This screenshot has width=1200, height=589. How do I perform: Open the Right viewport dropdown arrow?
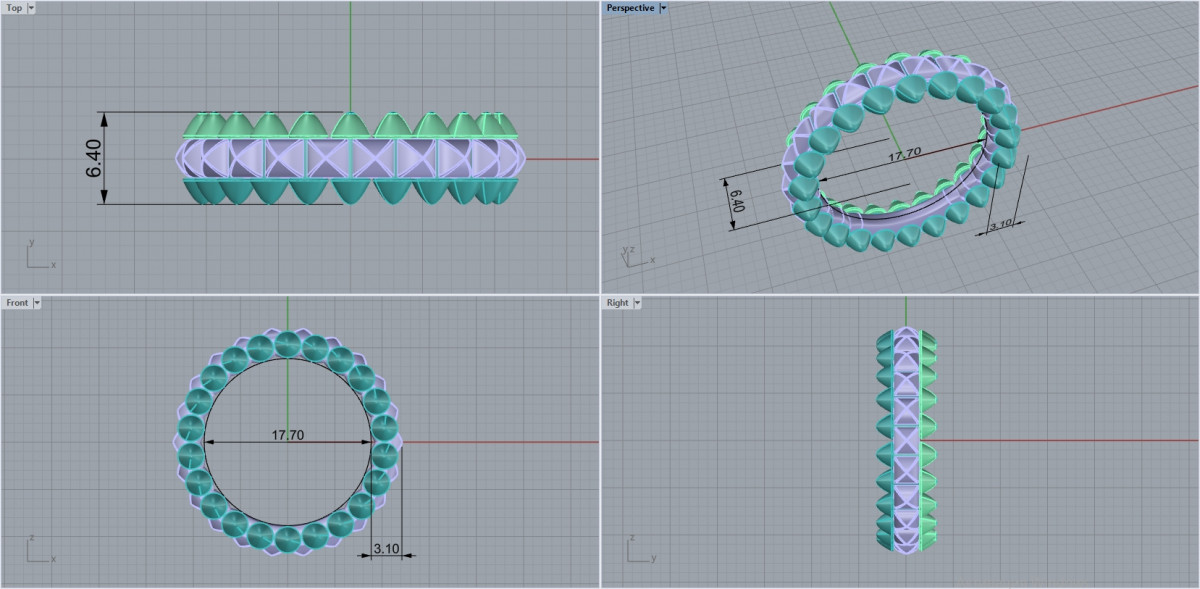(637, 302)
